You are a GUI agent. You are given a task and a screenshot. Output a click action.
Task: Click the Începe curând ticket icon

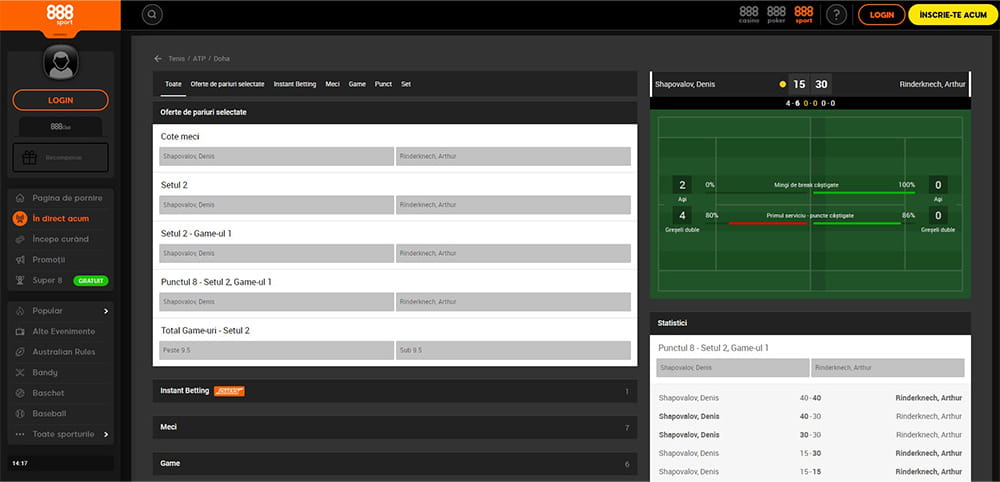(x=20, y=239)
